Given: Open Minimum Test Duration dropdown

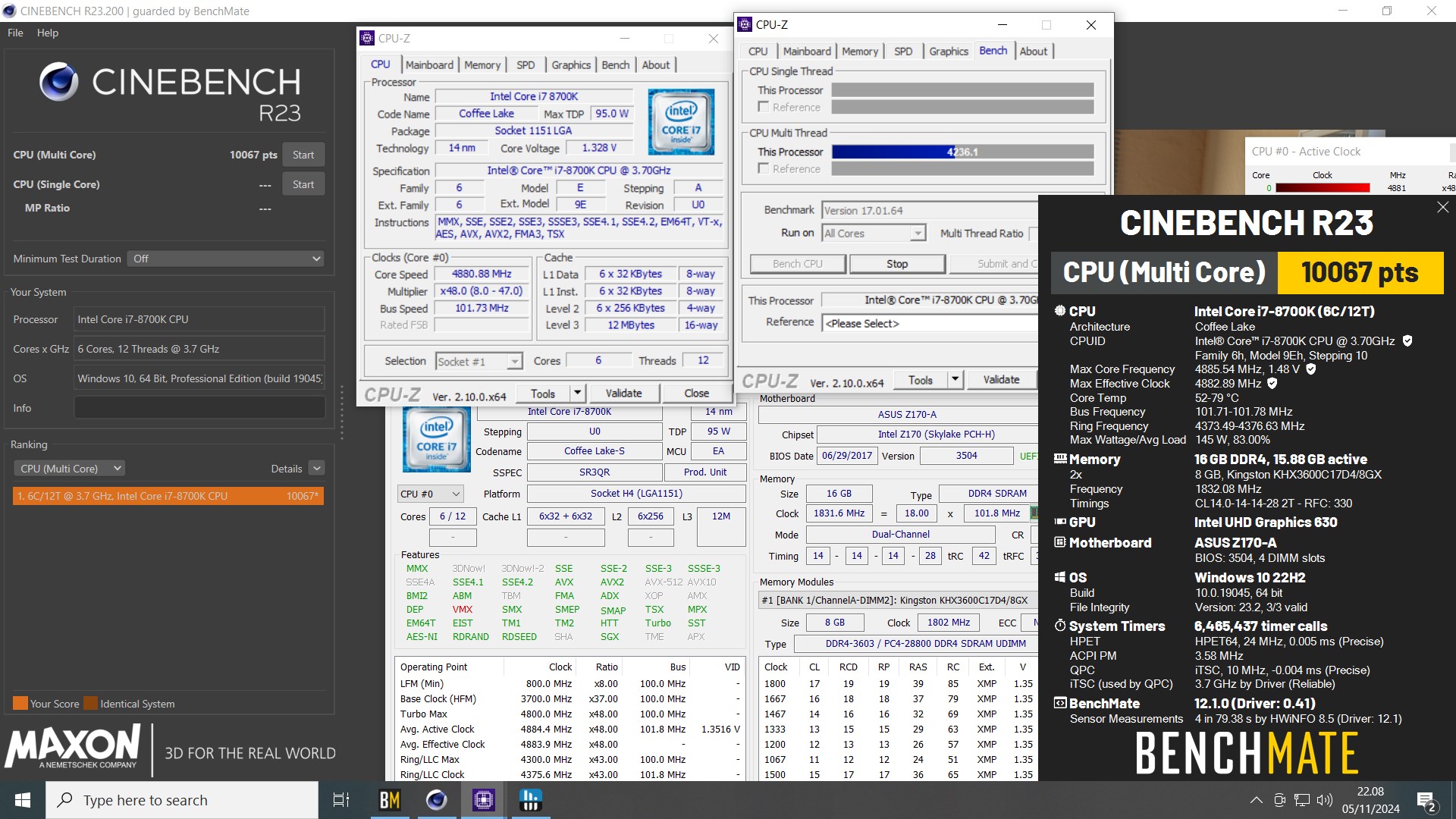Looking at the screenshot, I should [x=225, y=259].
